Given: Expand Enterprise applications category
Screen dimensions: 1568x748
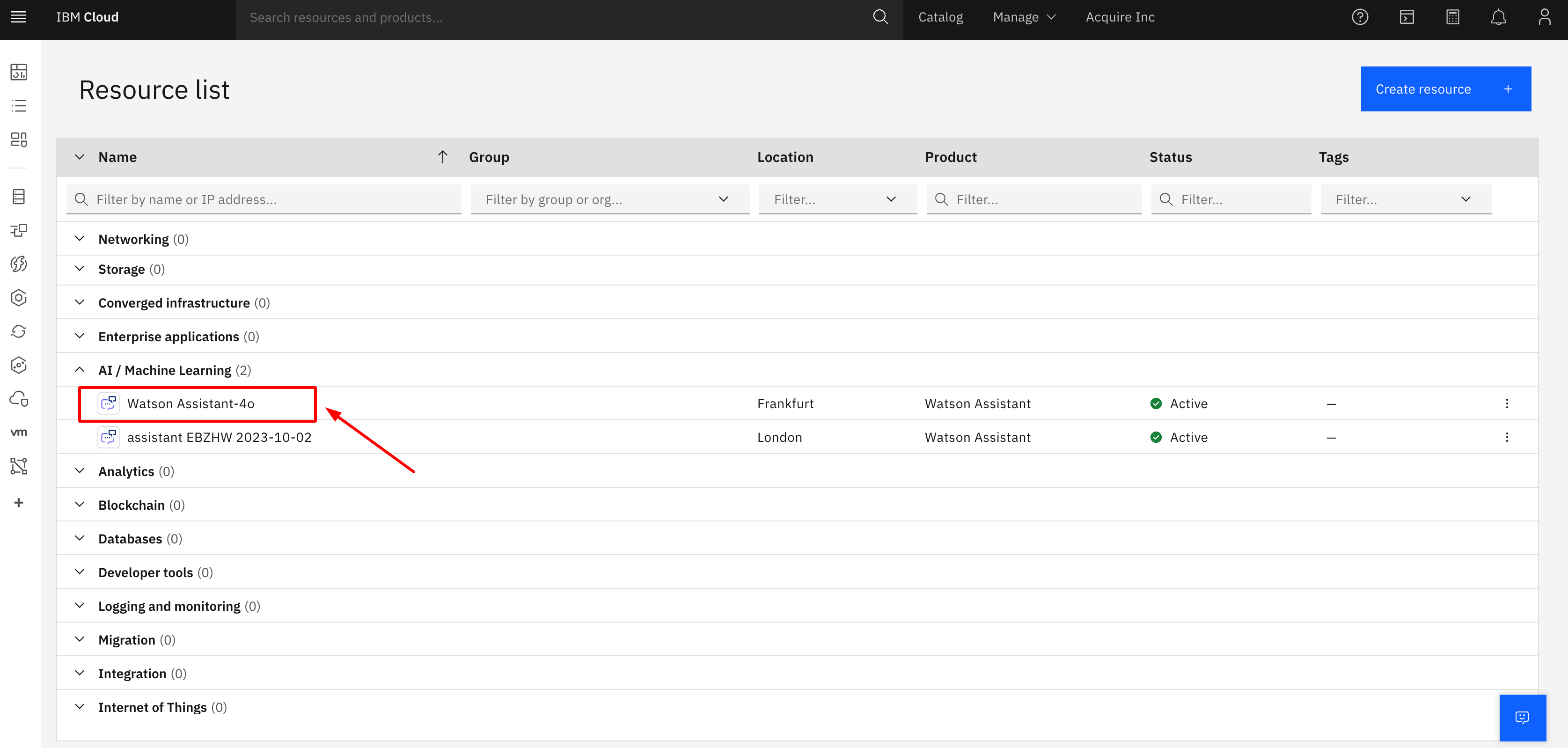Looking at the screenshot, I should (x=80, y=336).
